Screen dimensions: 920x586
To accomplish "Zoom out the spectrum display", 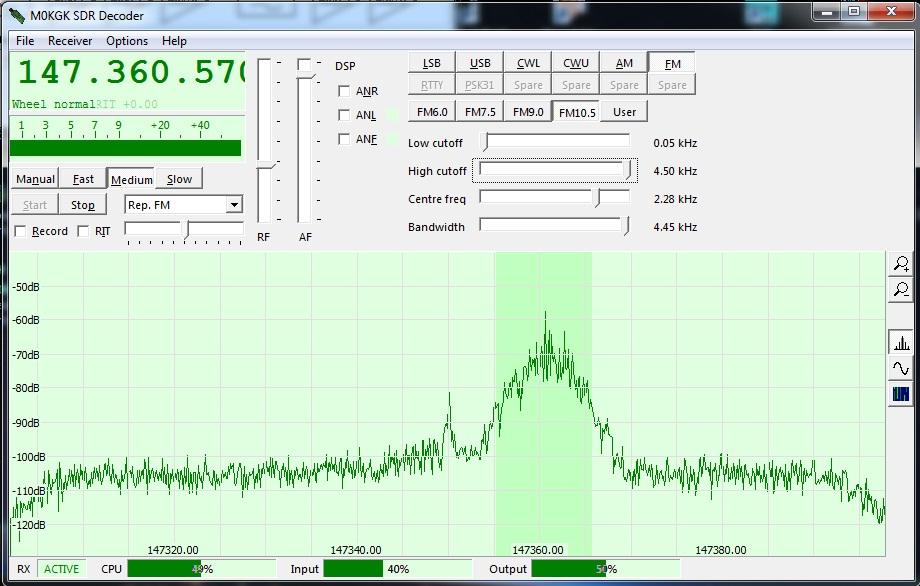I will pos(900,290).
